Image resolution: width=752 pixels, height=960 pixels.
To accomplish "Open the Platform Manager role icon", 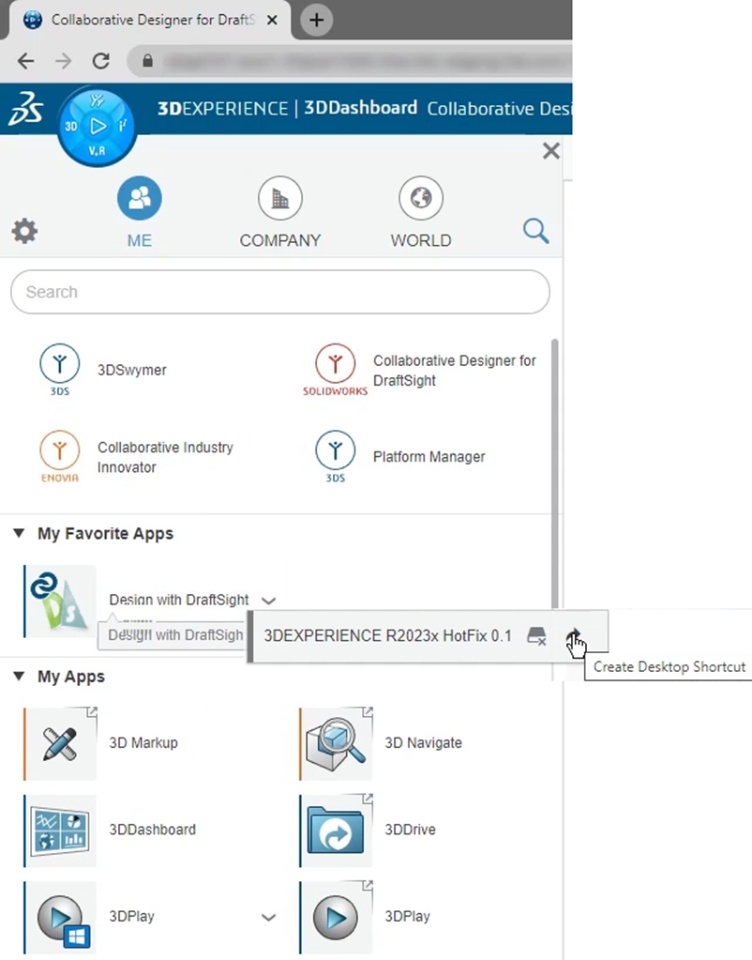I will pos(335,456).
